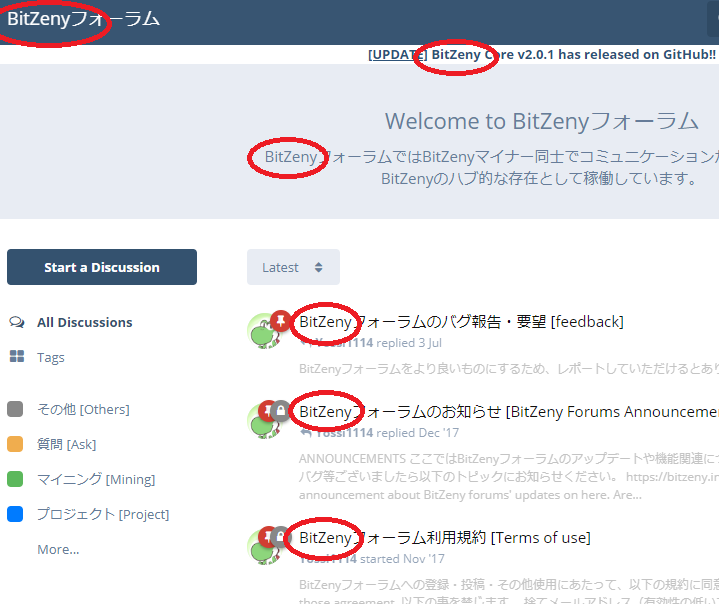This screenshot has height=604, width=719.
Task: Click the green Mining color swatch
Action: (15, 479)
